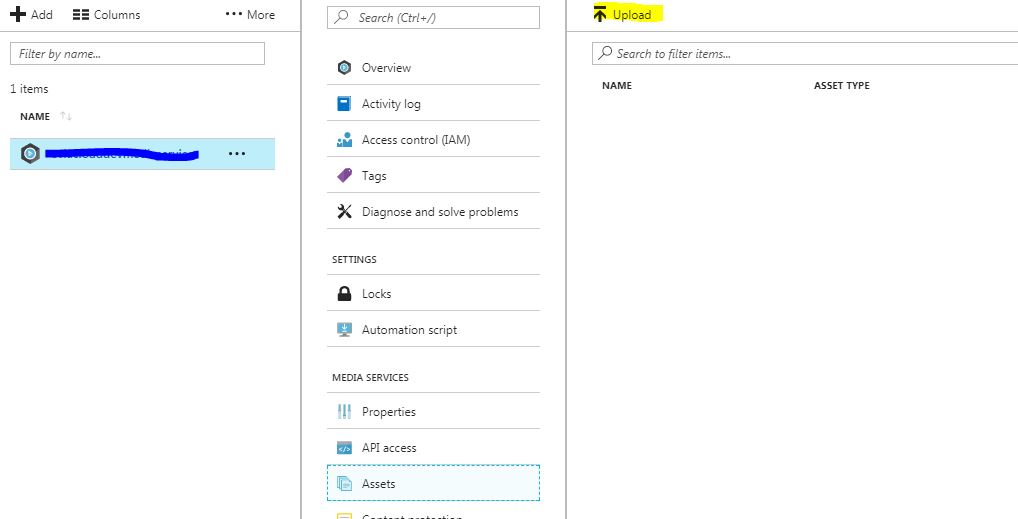Open the Activity log icon

344,104
